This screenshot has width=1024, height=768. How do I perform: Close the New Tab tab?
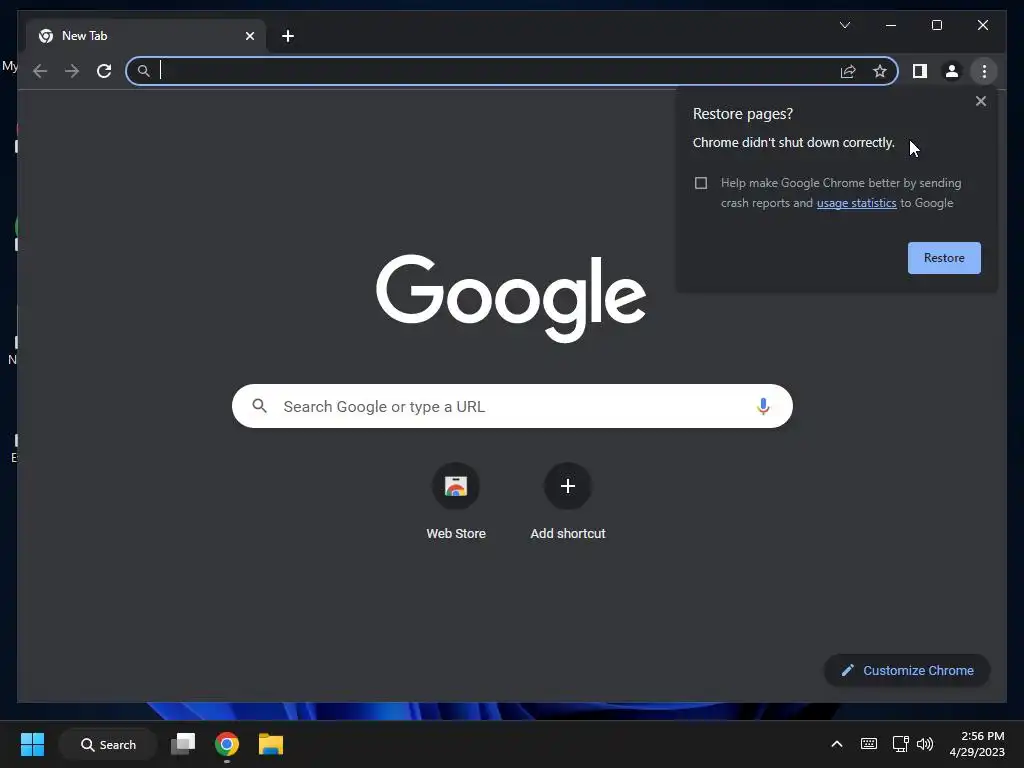tap(249, 36)
